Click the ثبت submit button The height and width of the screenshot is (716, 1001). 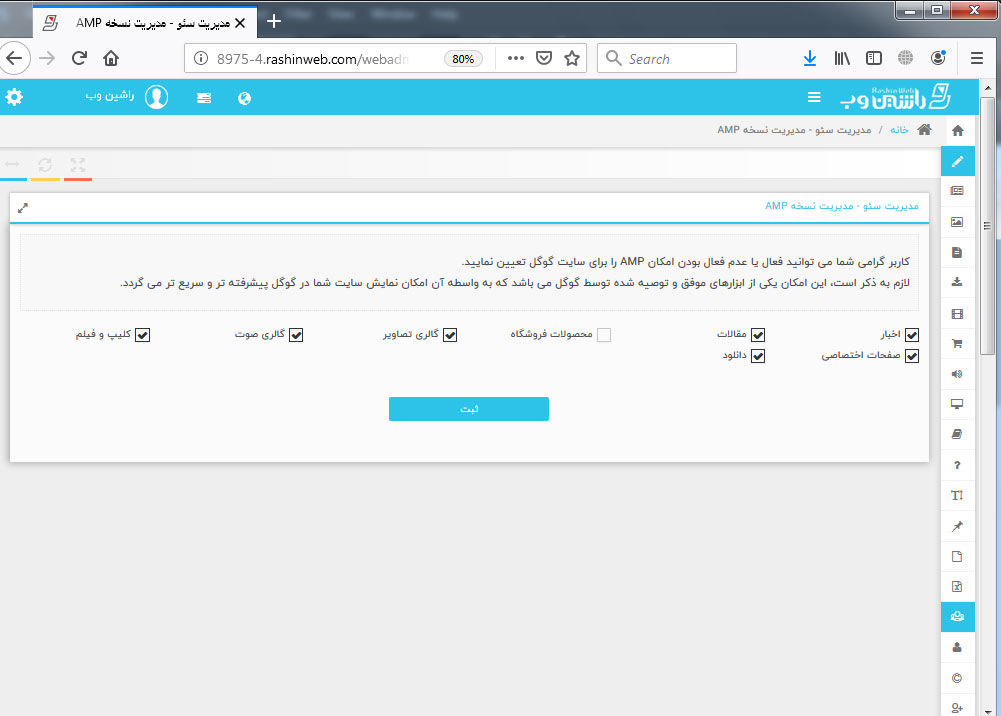(x=469, y=409)
